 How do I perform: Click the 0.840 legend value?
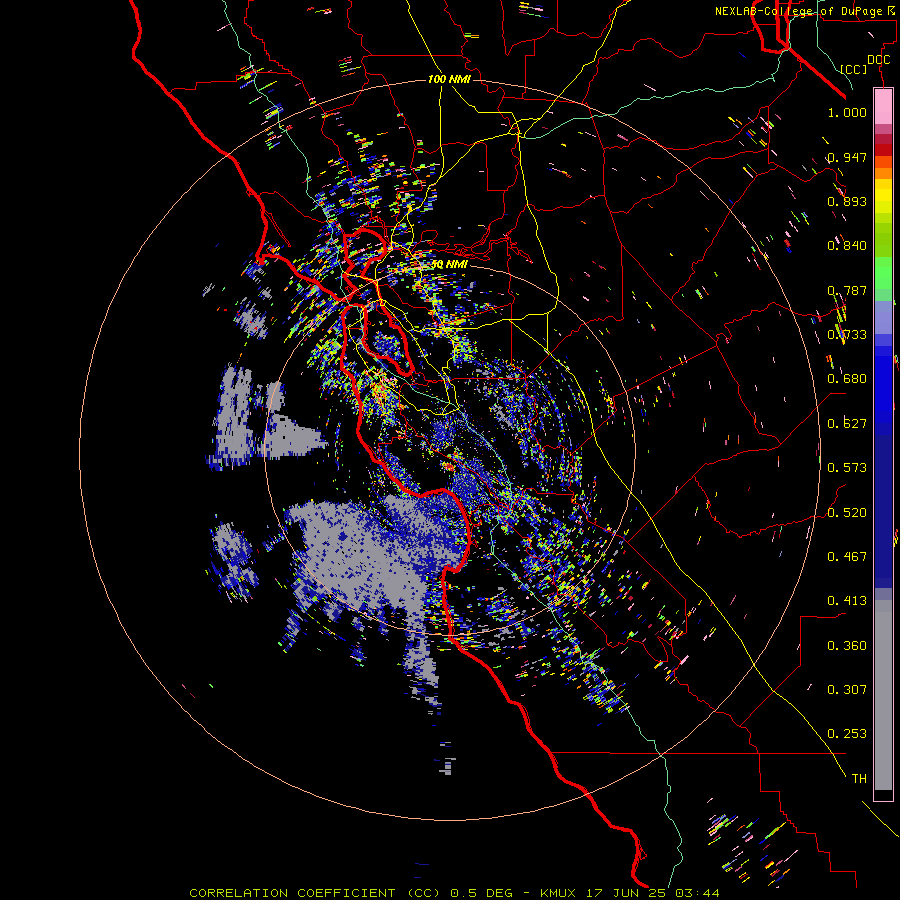[847, 246]
